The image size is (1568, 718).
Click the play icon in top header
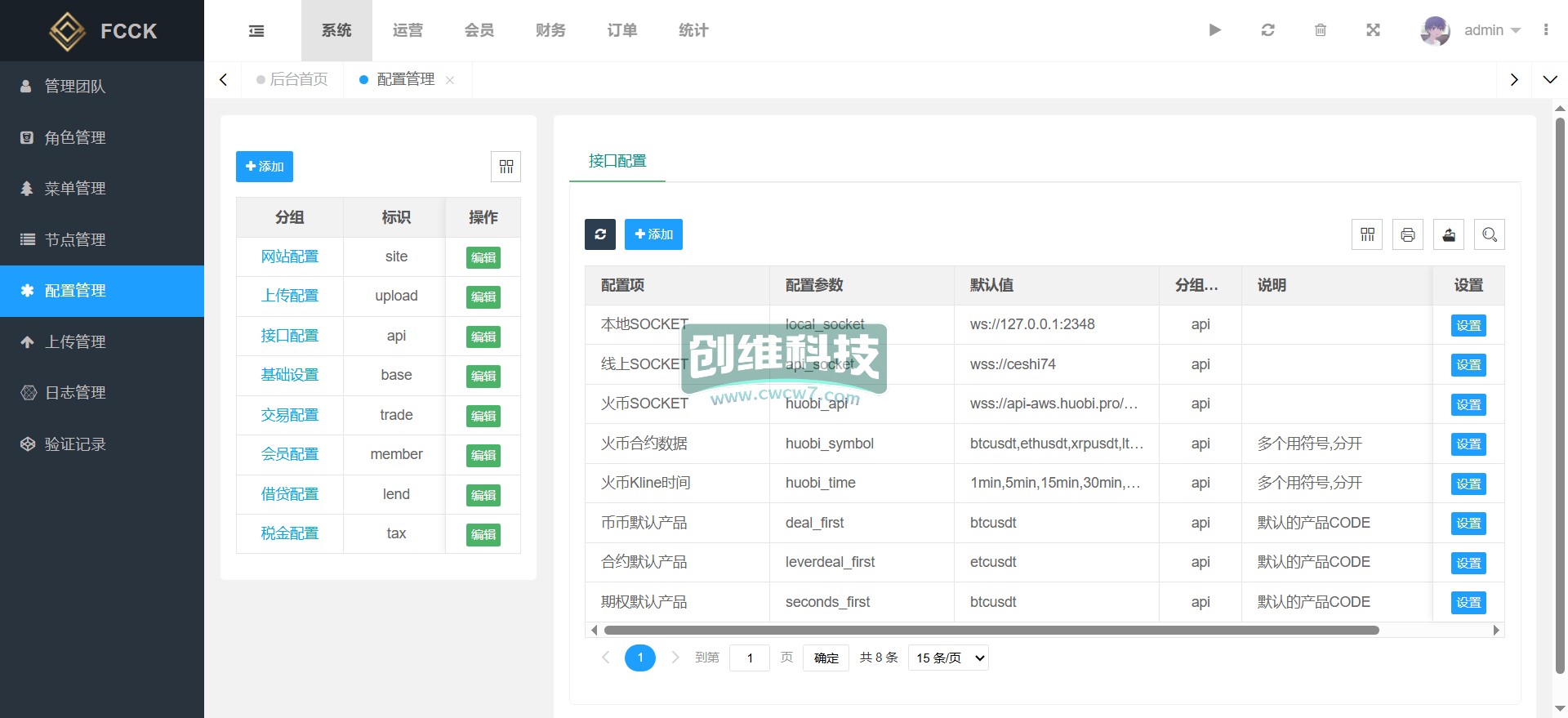(1214, 30)
